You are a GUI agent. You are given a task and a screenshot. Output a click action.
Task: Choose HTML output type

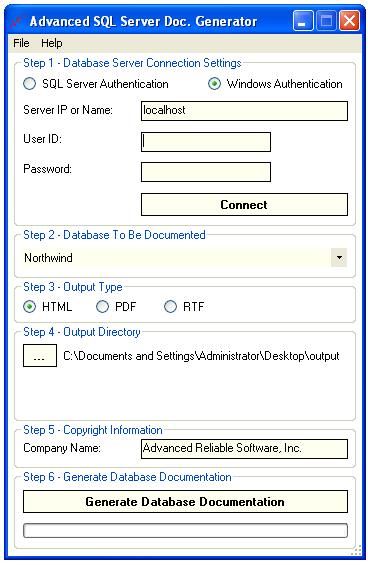30,307
